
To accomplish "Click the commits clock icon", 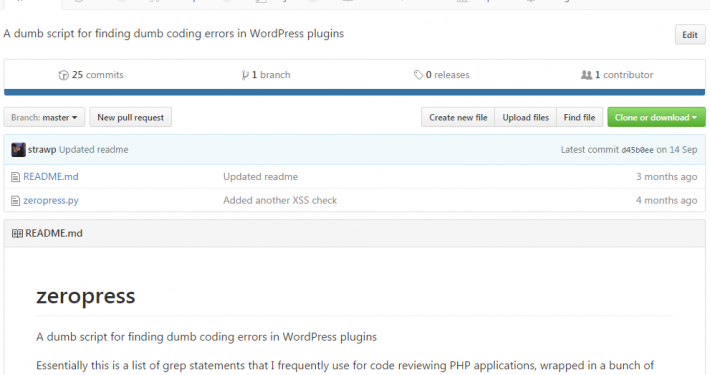I will point(63,75).
